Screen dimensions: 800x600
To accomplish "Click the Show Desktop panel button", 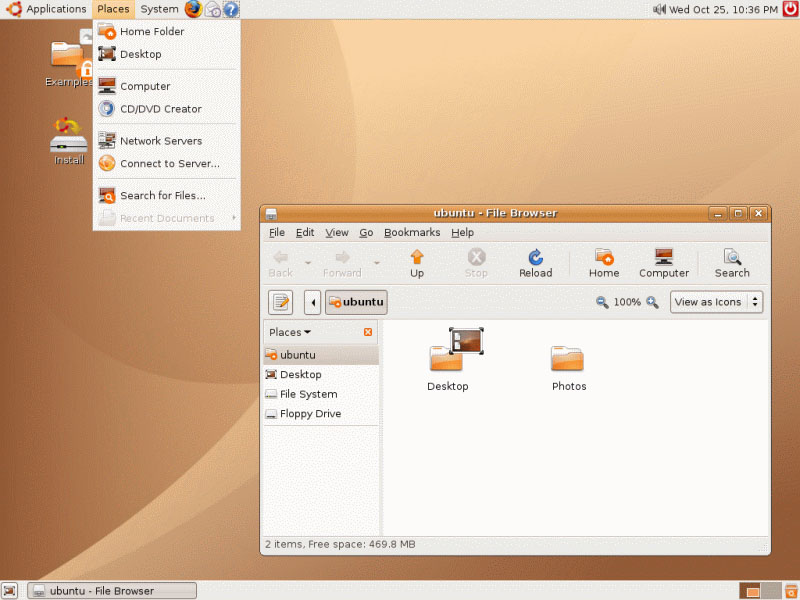I will [10, 590].
